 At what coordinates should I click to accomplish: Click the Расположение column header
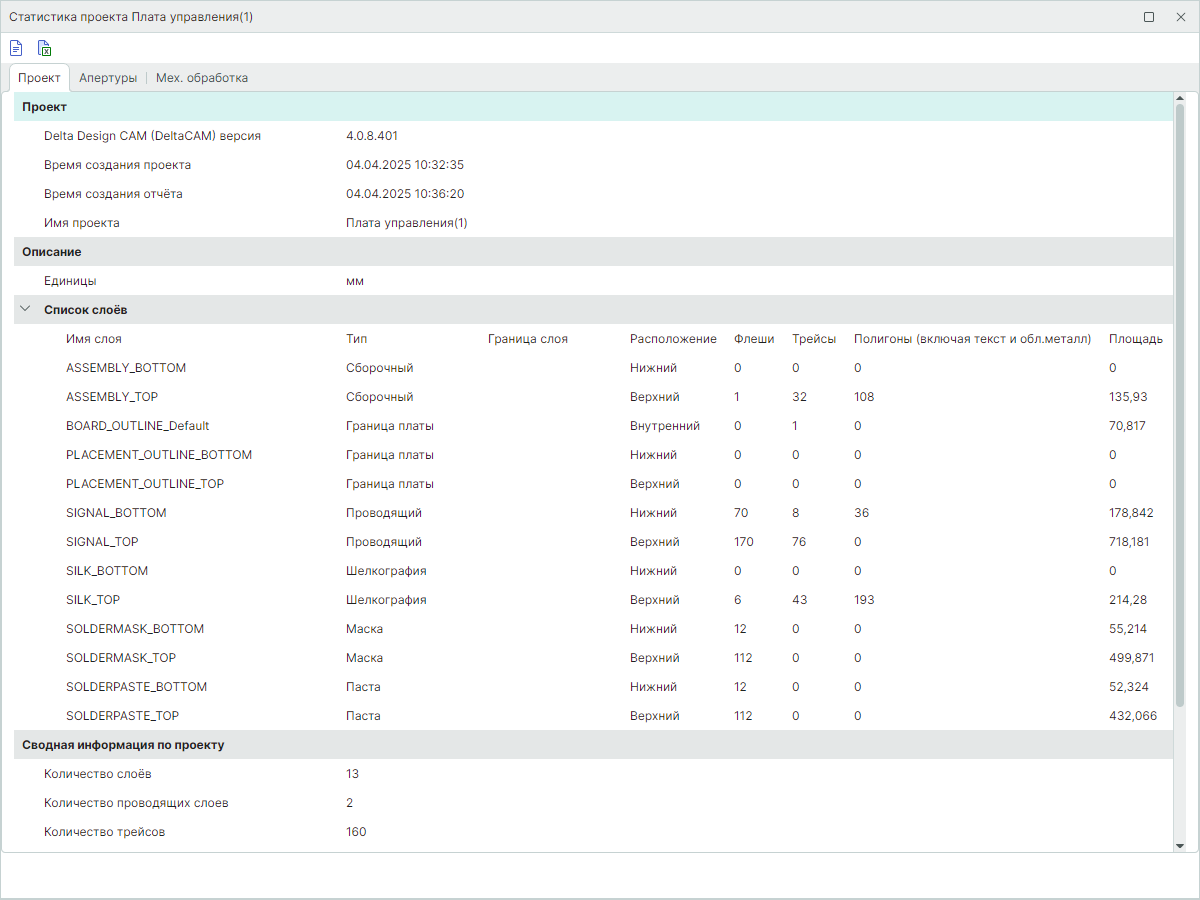click(x=673, y=339)
